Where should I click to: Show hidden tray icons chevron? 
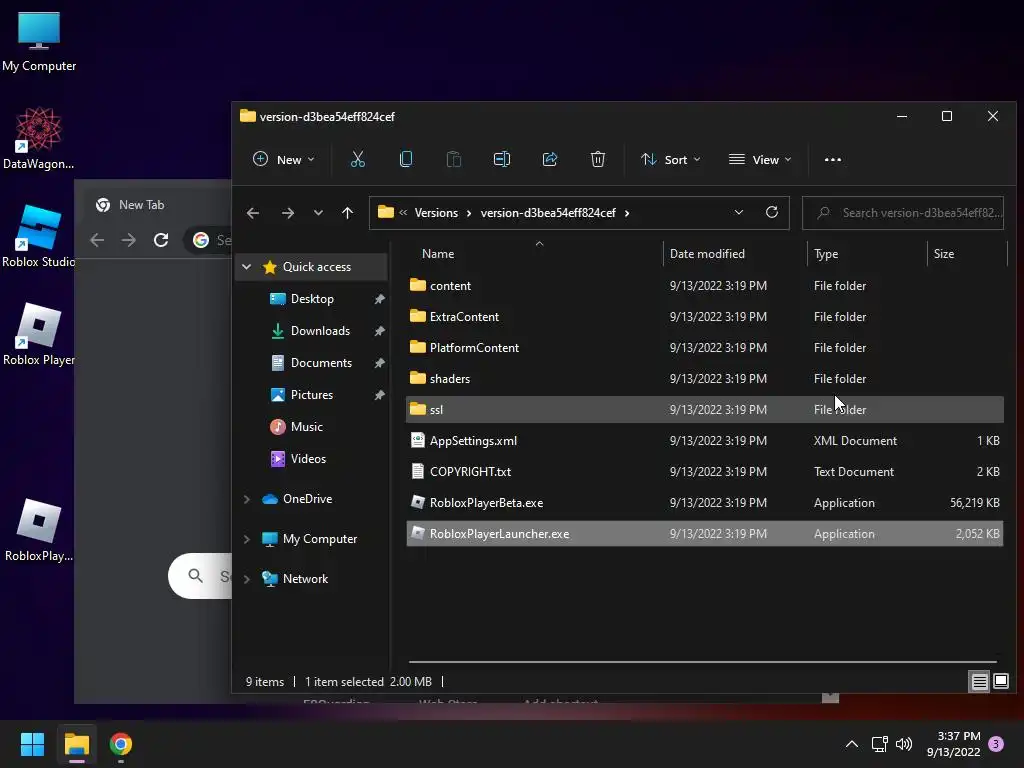tap(852, 744)
